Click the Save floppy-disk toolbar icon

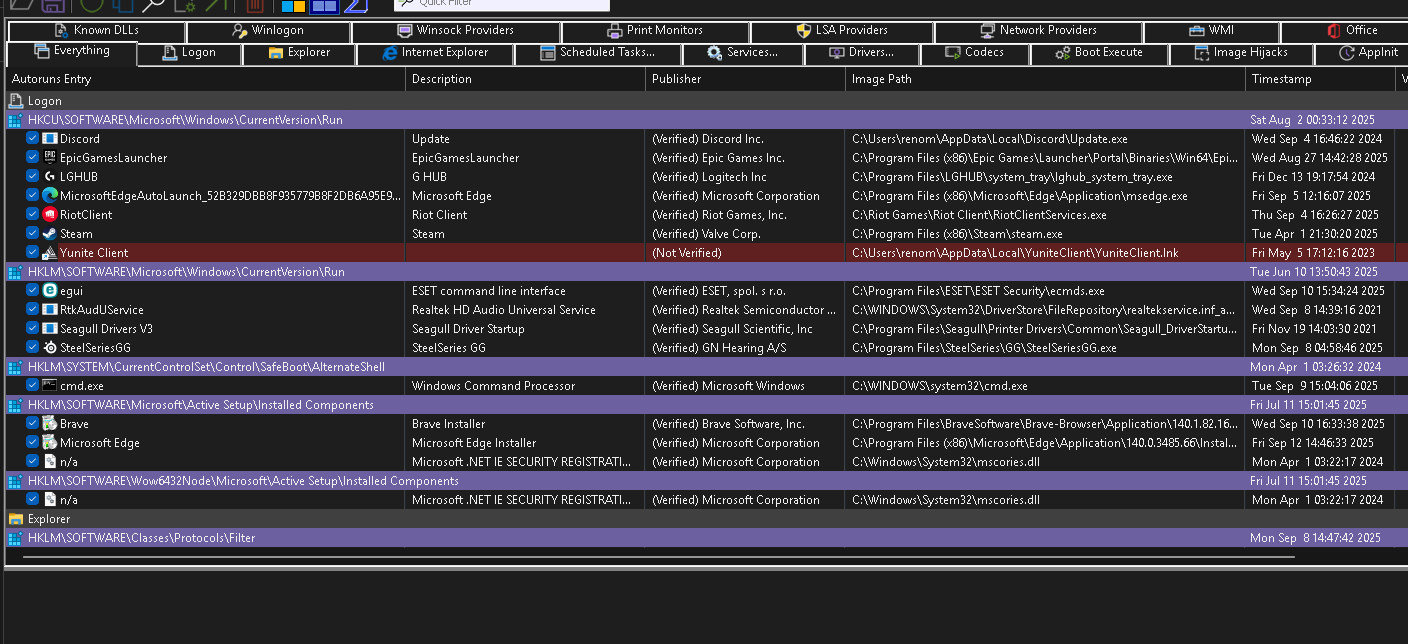pyautogui.click(x=55, y=5)
